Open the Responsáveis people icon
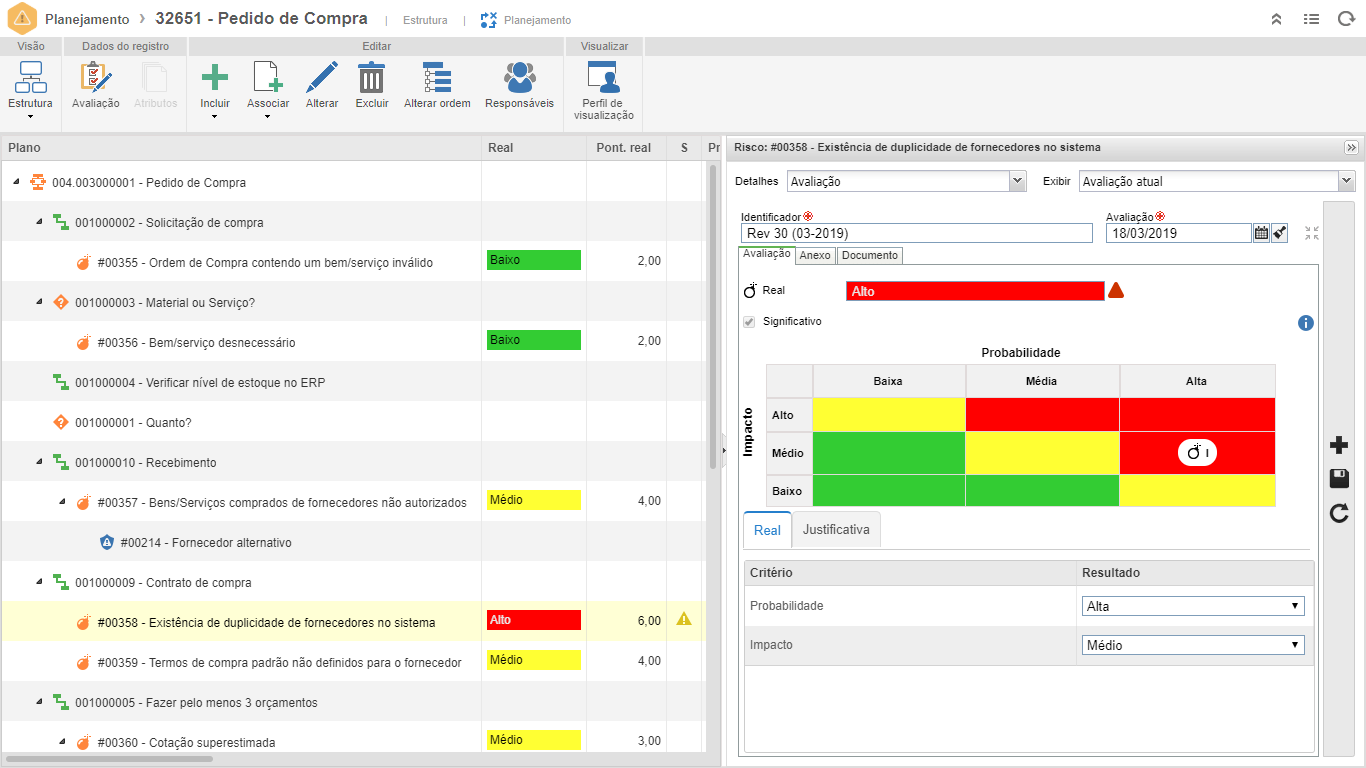 pyautogui.click(x=519, y=78)
